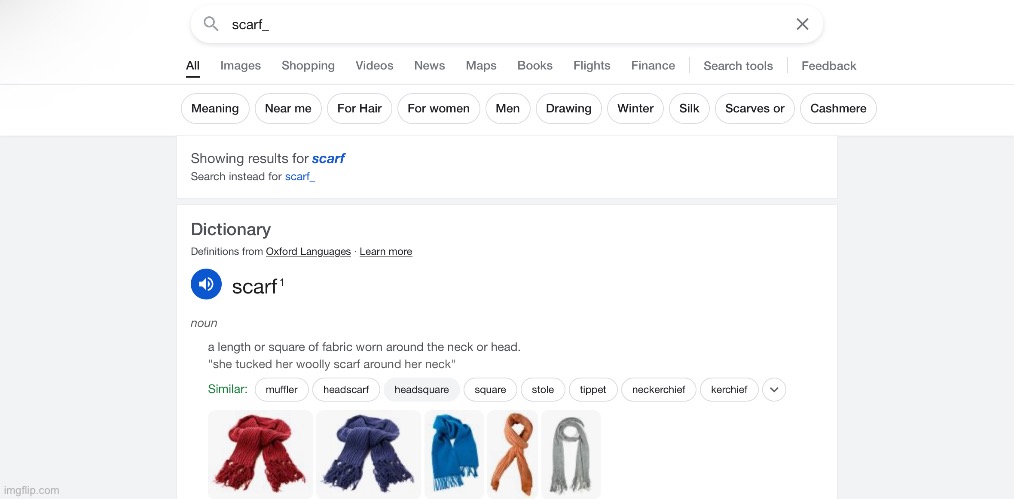
Task: Play scarf pronunciation audio
Action: click(x=206, y=284)
